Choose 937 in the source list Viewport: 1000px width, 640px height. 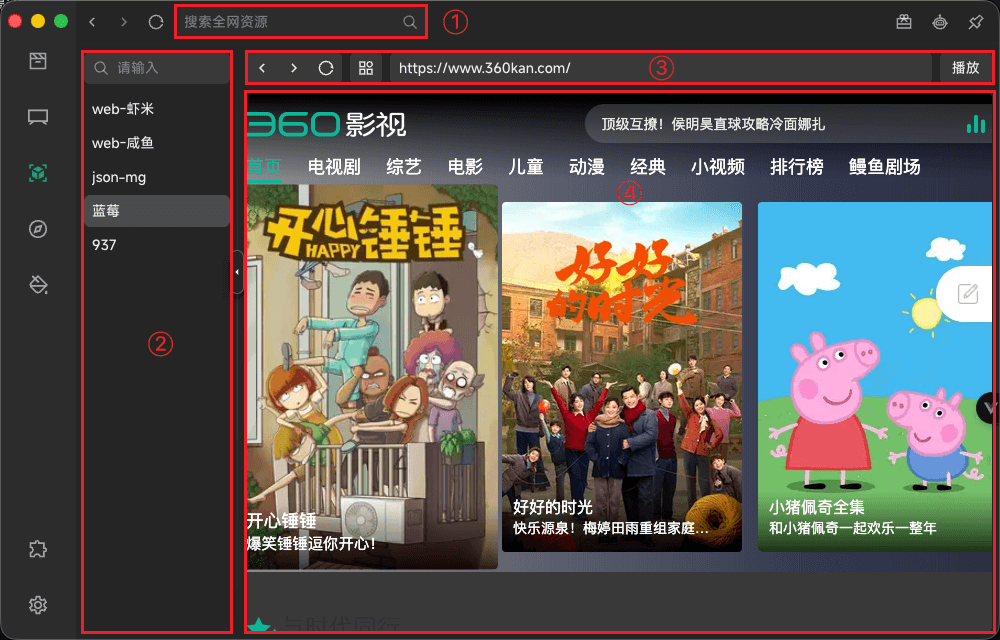(x=105, y=245)
